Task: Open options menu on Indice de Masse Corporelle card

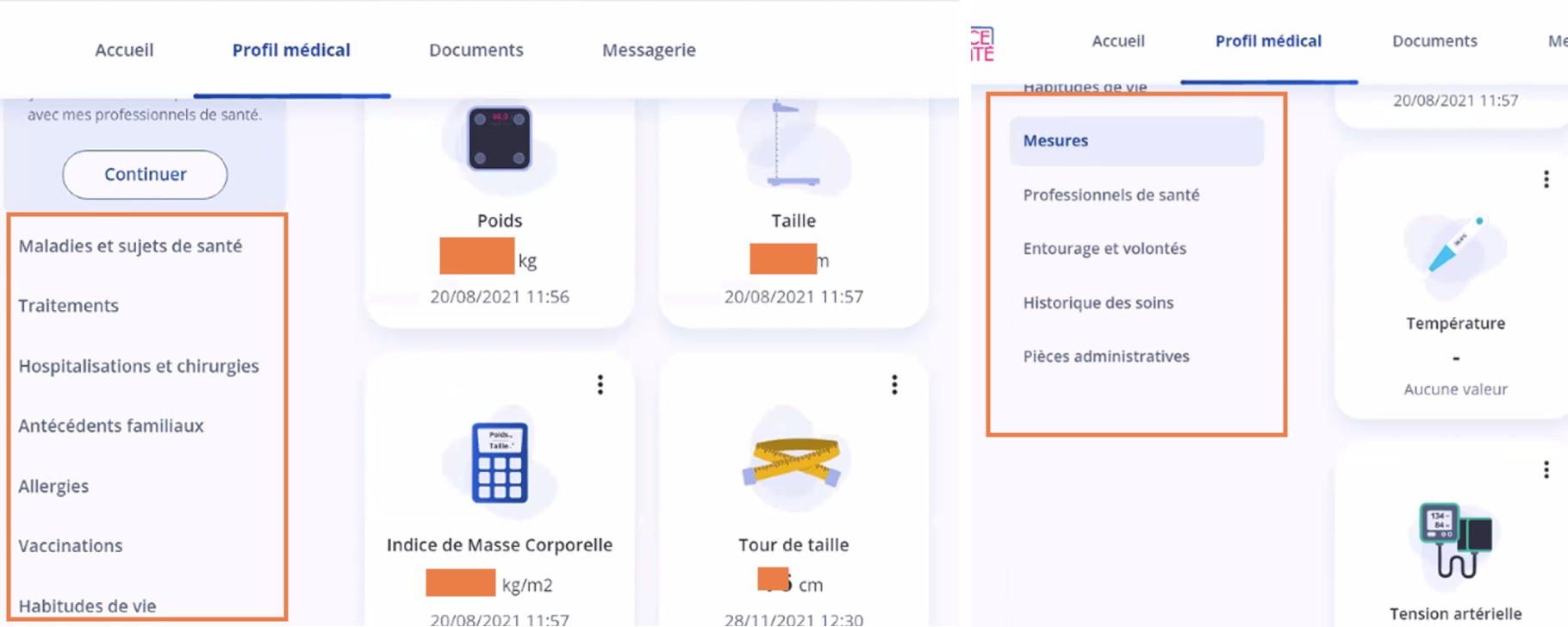Action: (600, 385)
